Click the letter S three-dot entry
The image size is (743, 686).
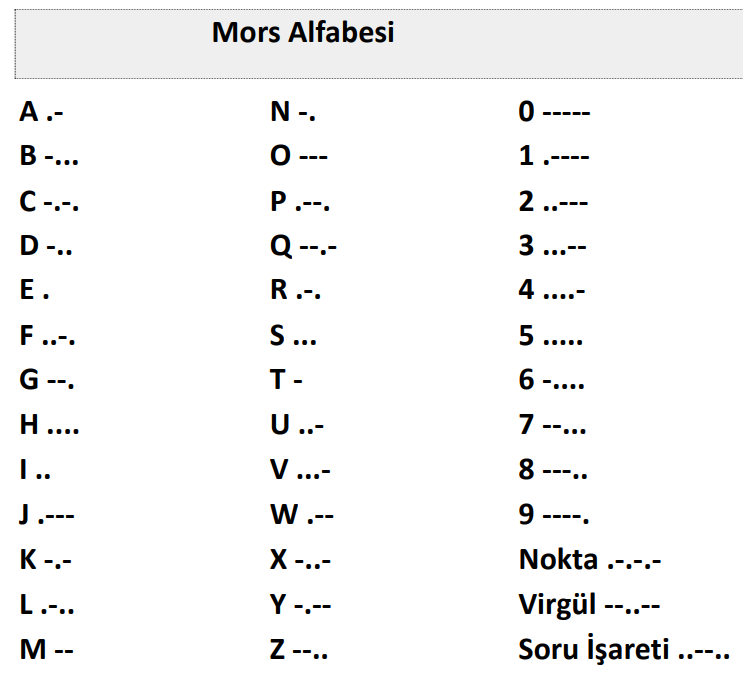[293, 335]
